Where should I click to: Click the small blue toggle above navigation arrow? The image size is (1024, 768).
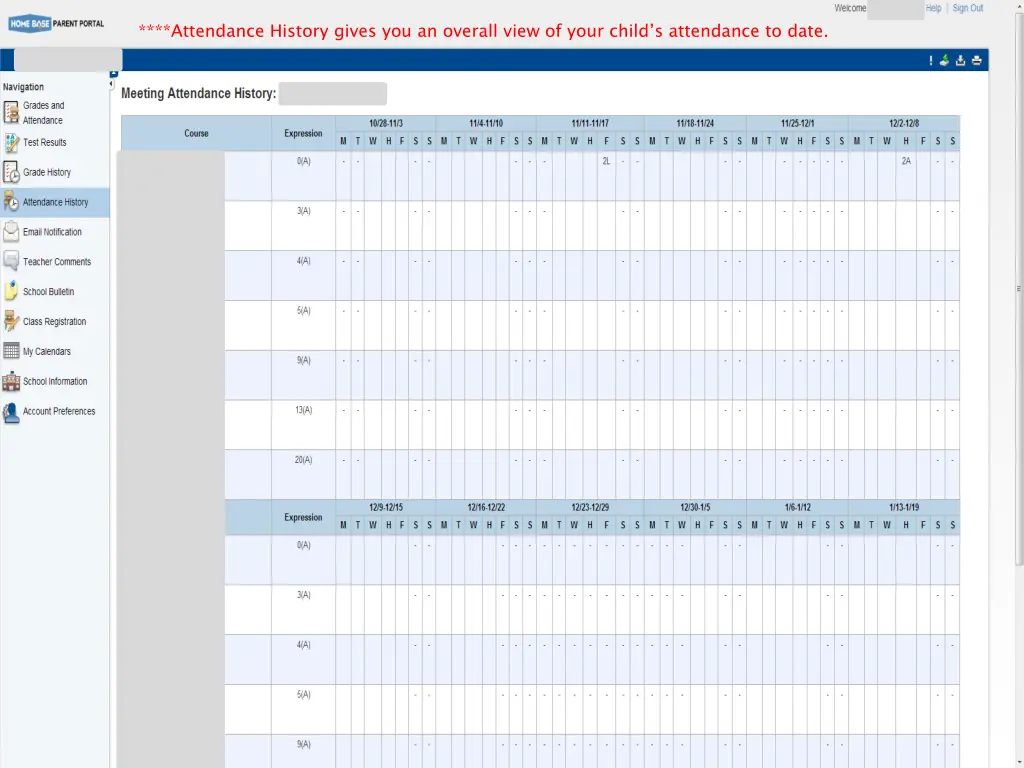point(114,74)
